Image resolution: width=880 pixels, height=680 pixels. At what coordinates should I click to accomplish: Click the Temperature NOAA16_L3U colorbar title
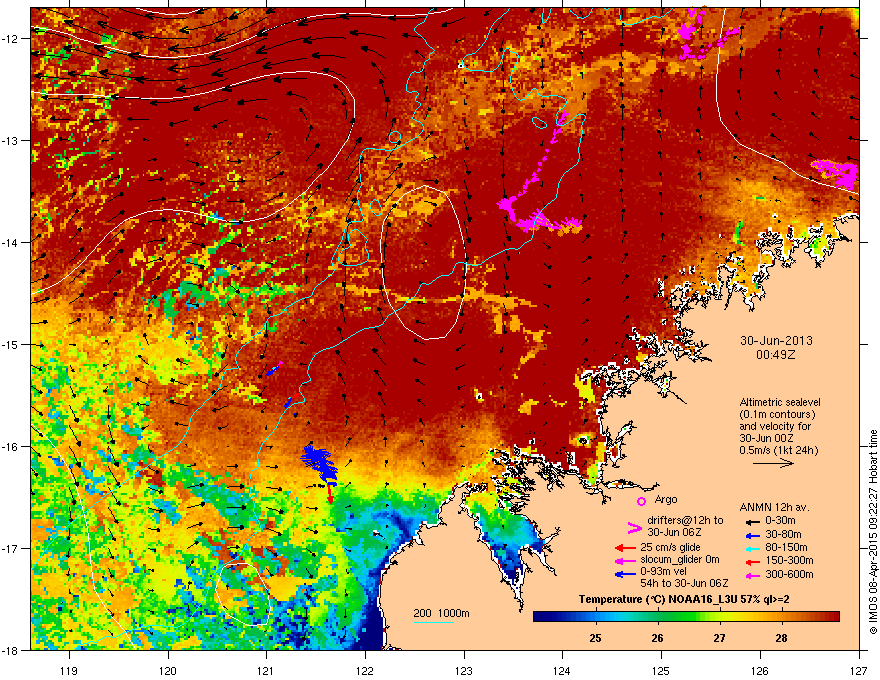click(684, 600)
